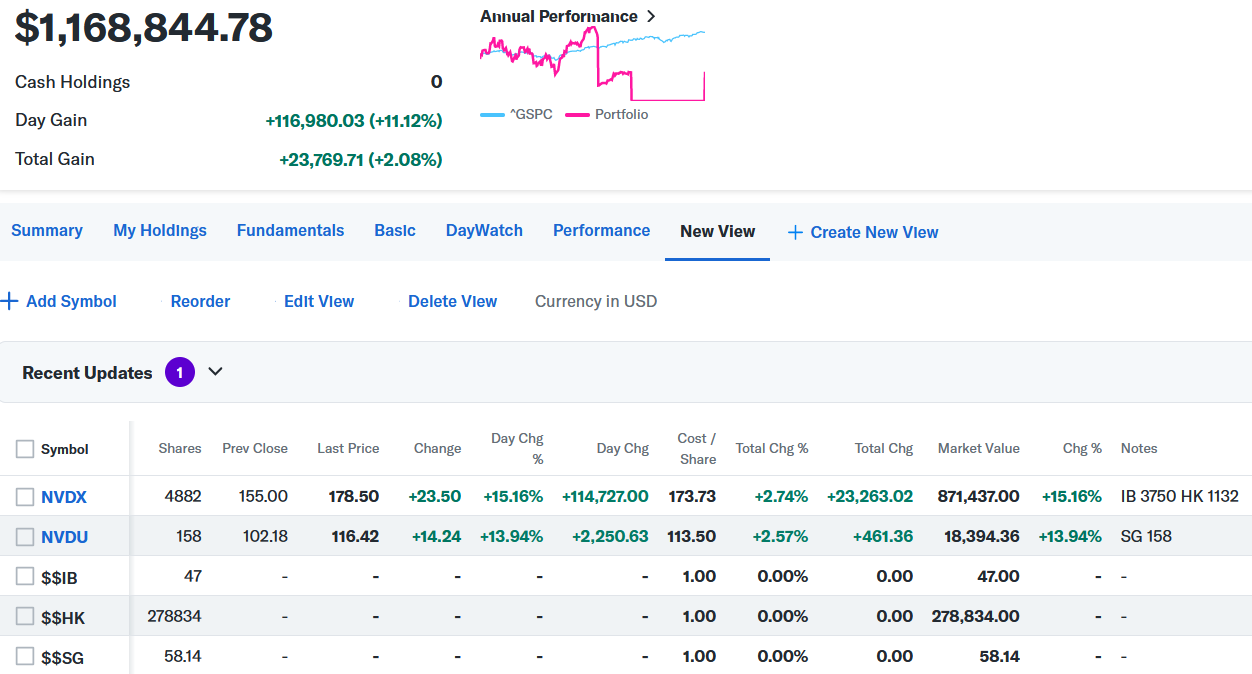Click the Reorder link
1252x674 pixels.
[200, 301]
